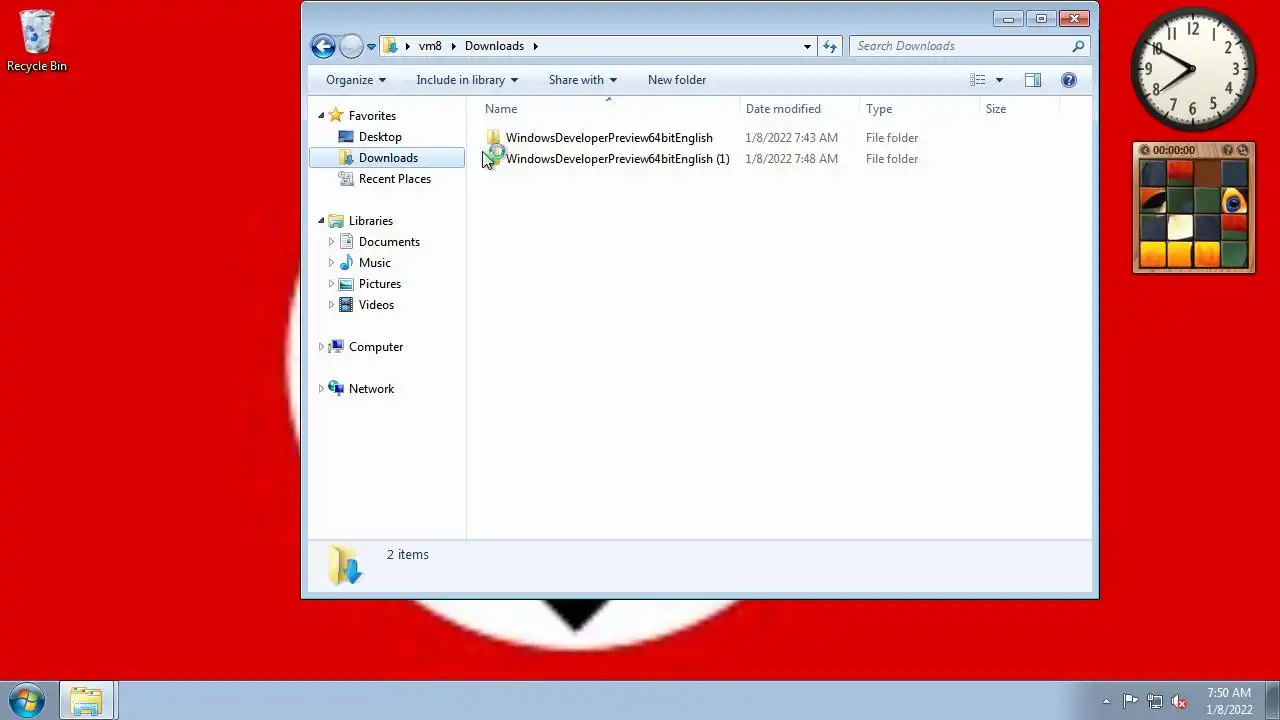
Task: Show the puzzle gadget solved picture
Action: 1228,150
